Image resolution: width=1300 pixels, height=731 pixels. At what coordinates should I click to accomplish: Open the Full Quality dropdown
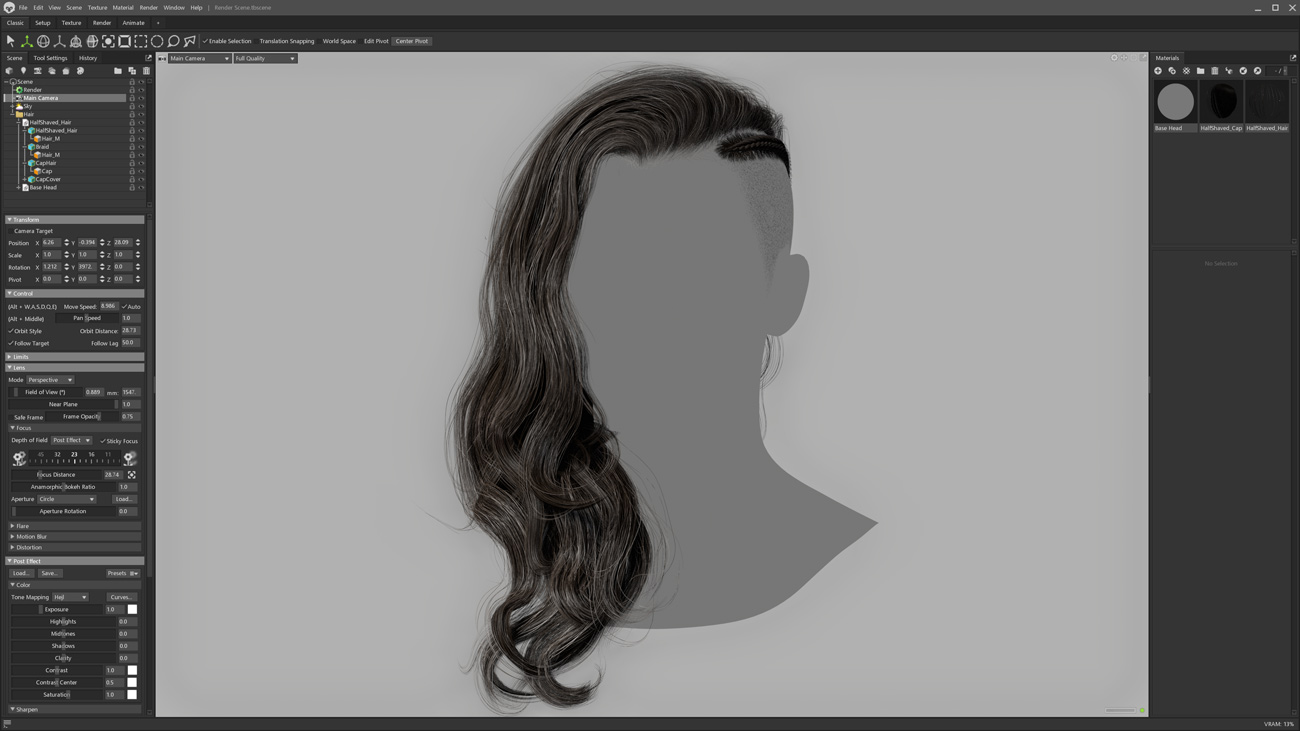tap(265, 58)
